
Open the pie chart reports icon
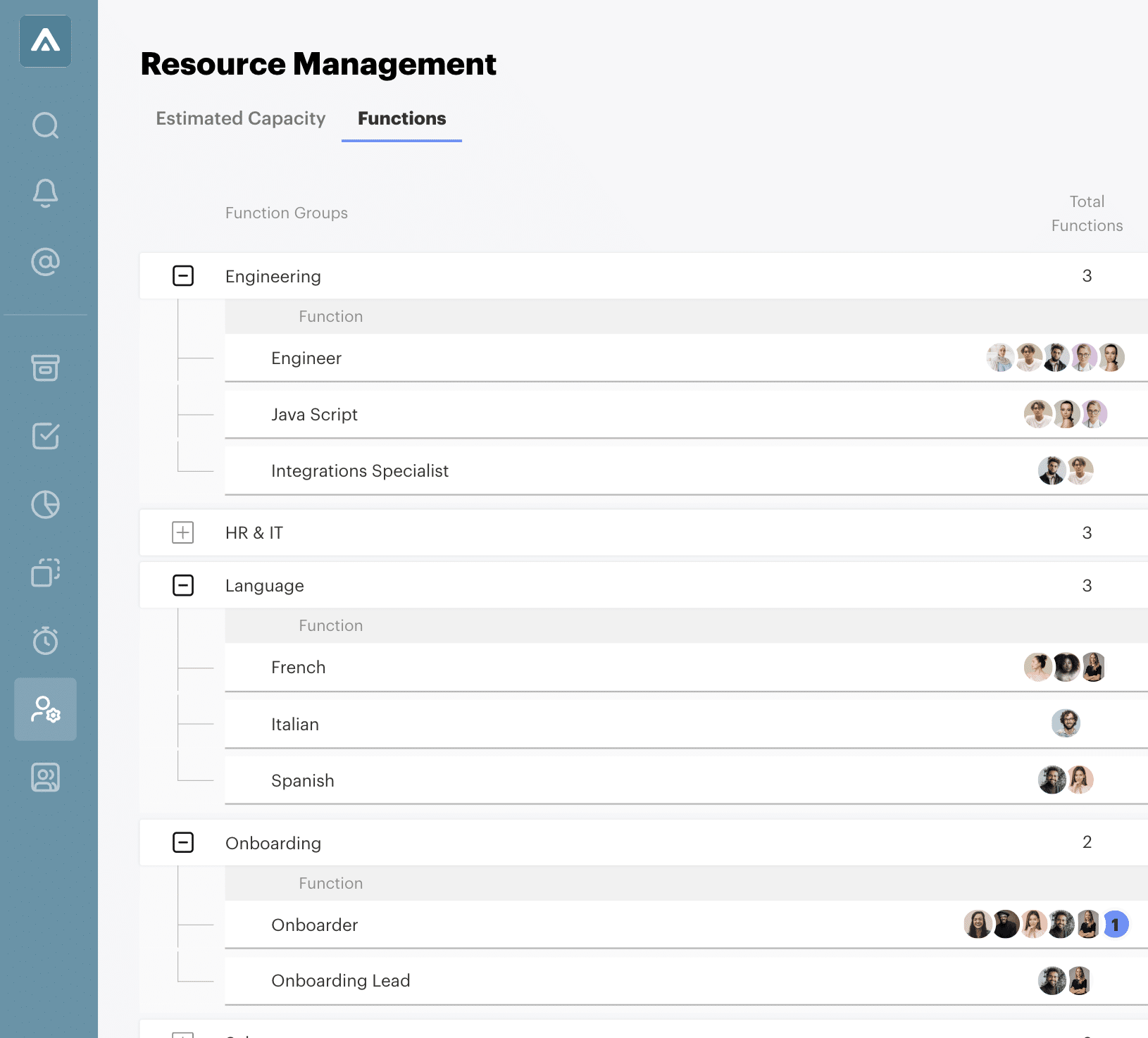click(x=46, y=505)
